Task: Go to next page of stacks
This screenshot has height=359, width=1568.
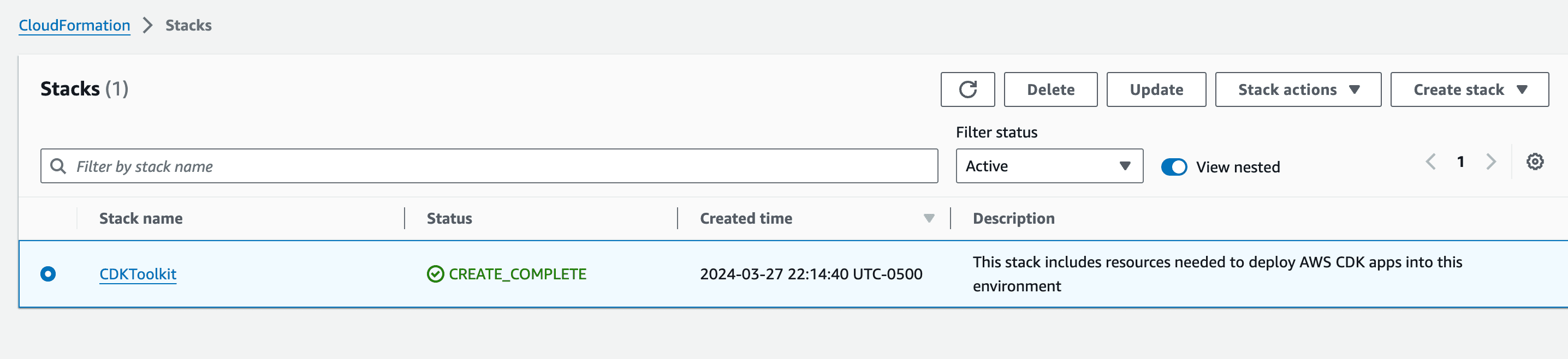Action: 1490,162
